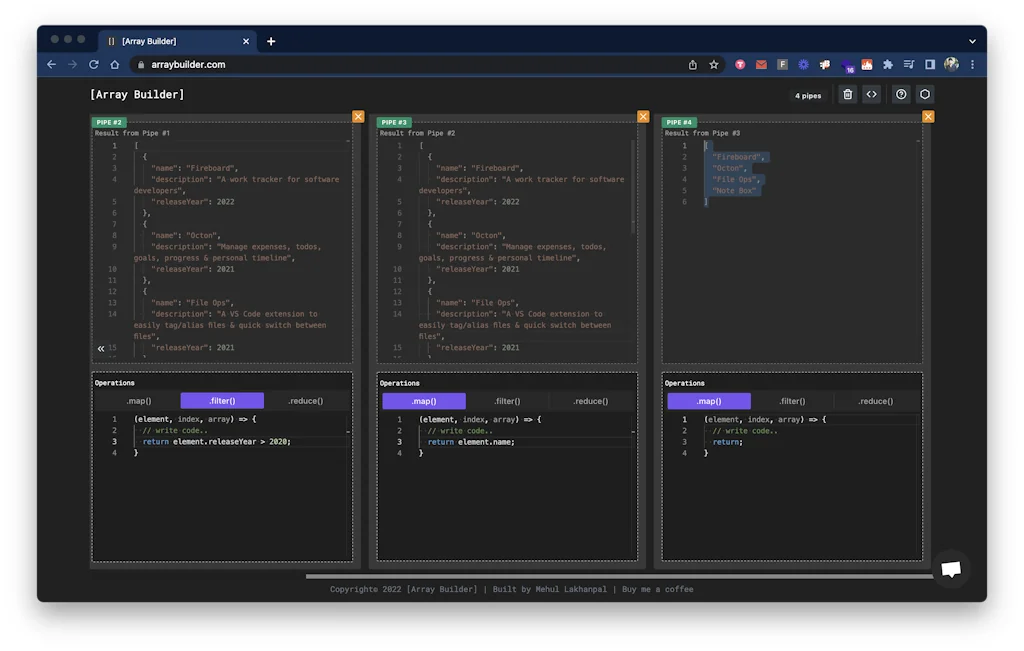
Task: Click the PIPE #3 green label
Action: (394, 122)
